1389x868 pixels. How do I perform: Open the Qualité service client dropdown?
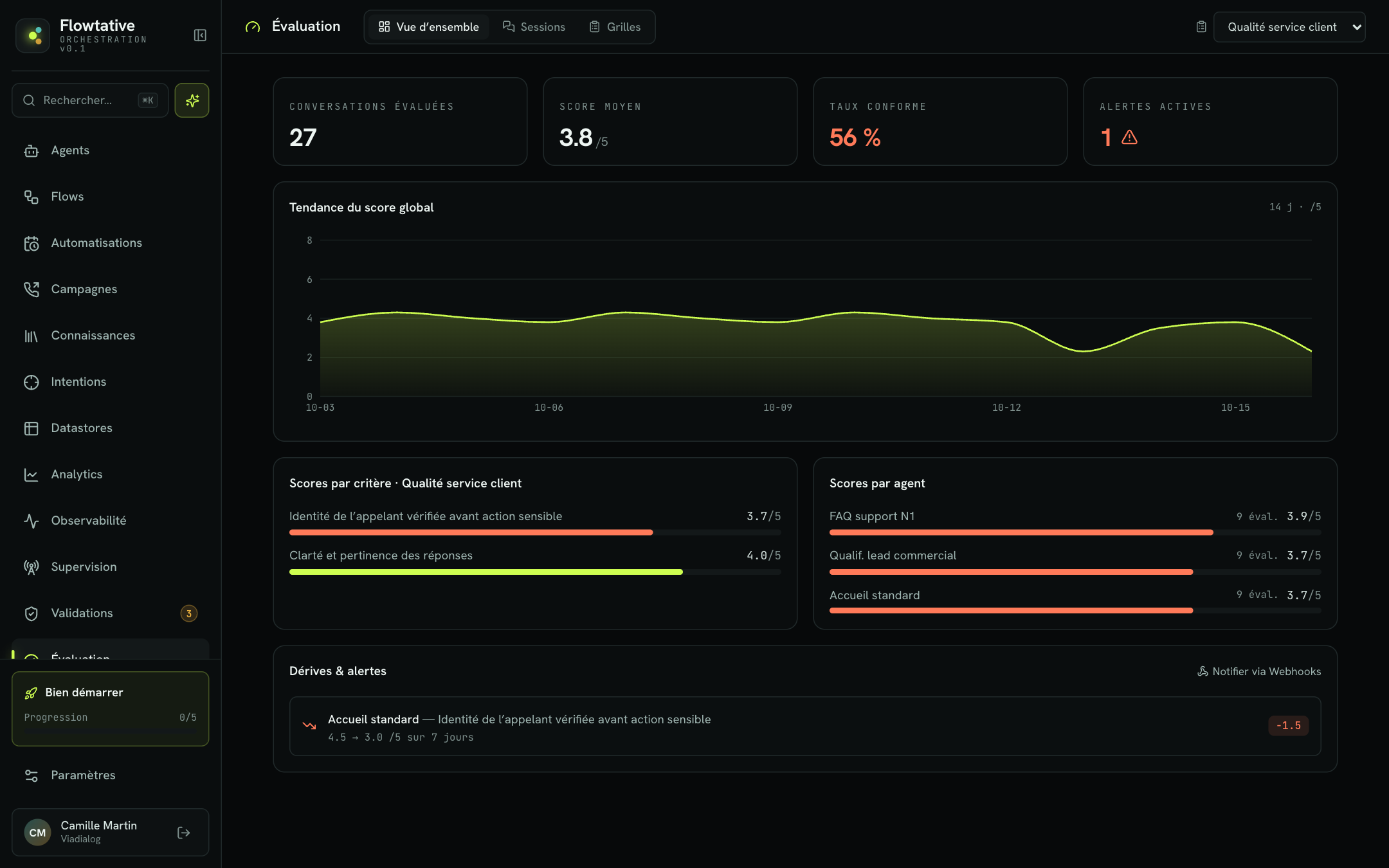(1289, 27)
